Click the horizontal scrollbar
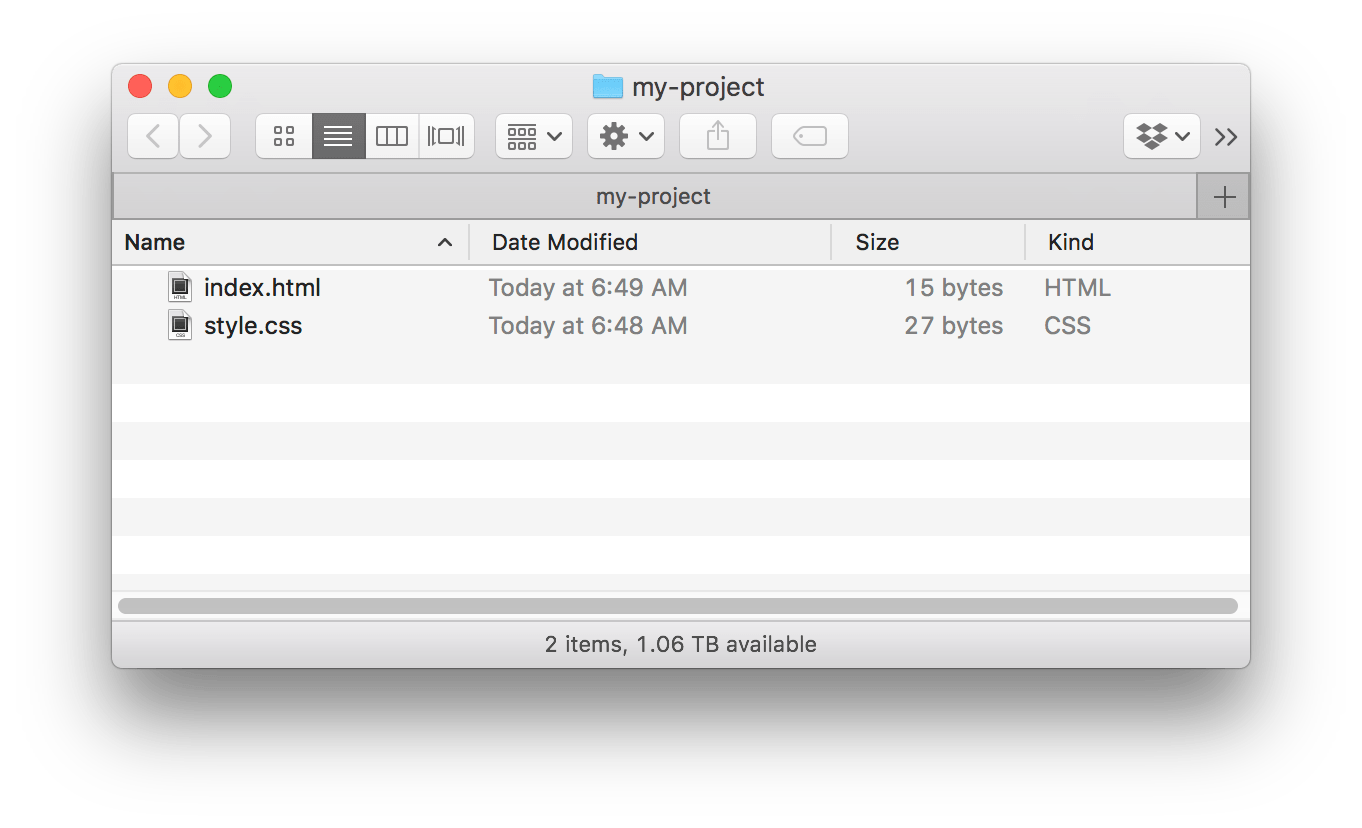1362x828 pixels. [678, 606]
